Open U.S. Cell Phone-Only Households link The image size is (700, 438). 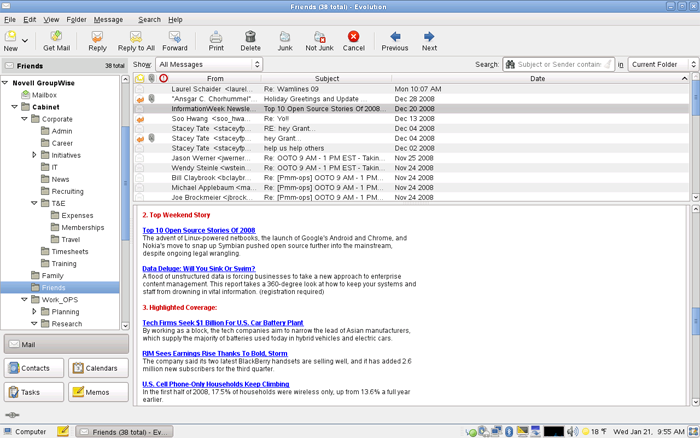click(216, 384)
